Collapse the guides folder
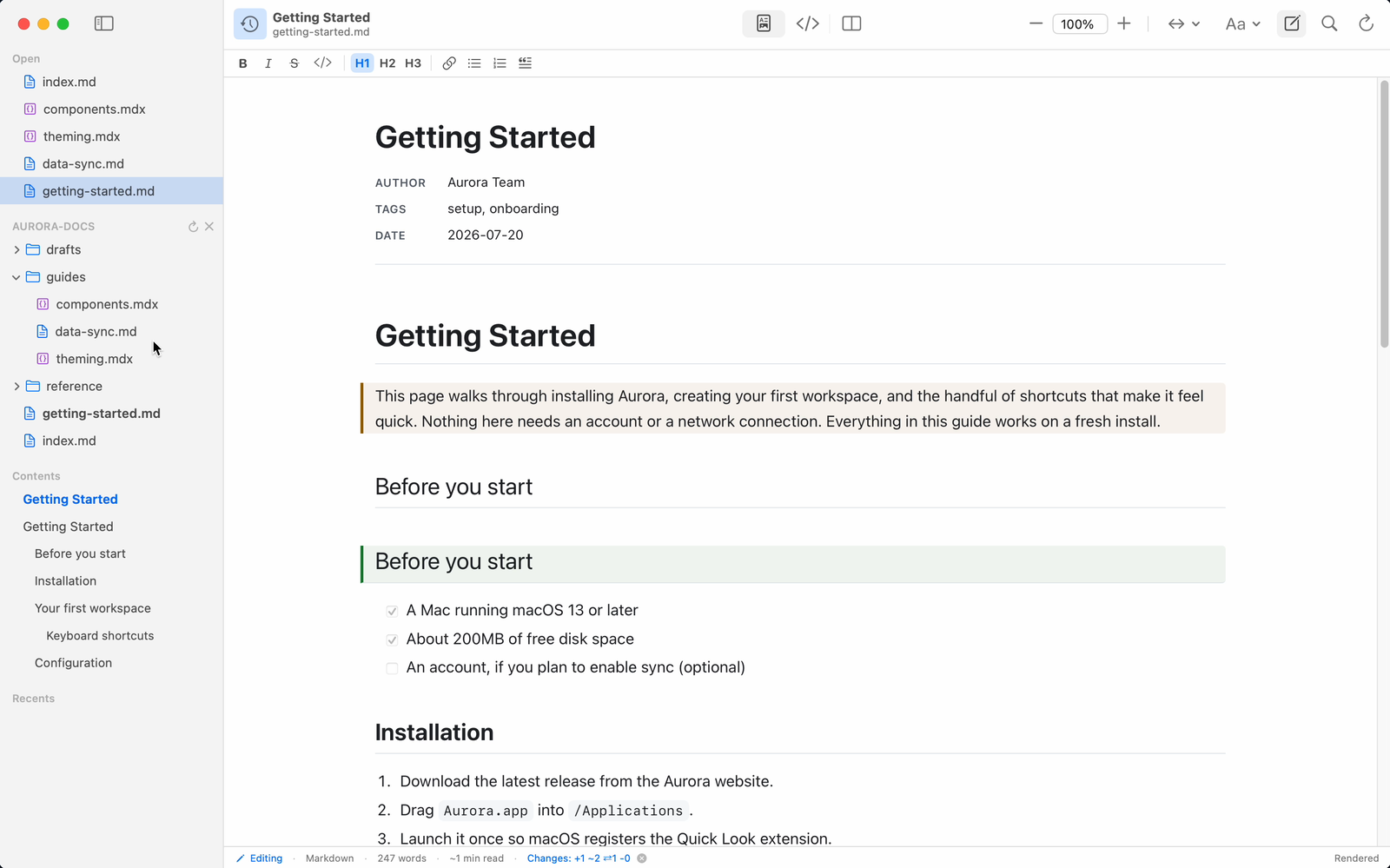This screenshot has width=1390, height=868. pyautogui.click(x=17, y=277)
